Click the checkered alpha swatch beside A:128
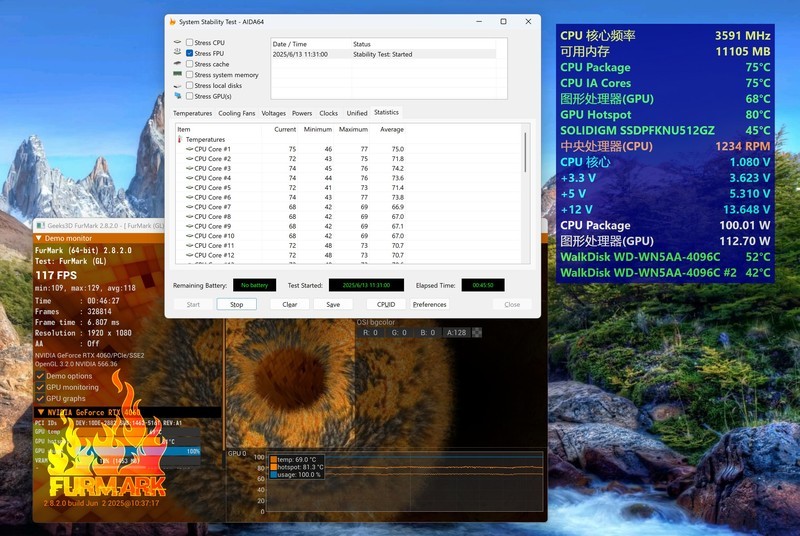 pyautogui.click(x=475, y=333)
